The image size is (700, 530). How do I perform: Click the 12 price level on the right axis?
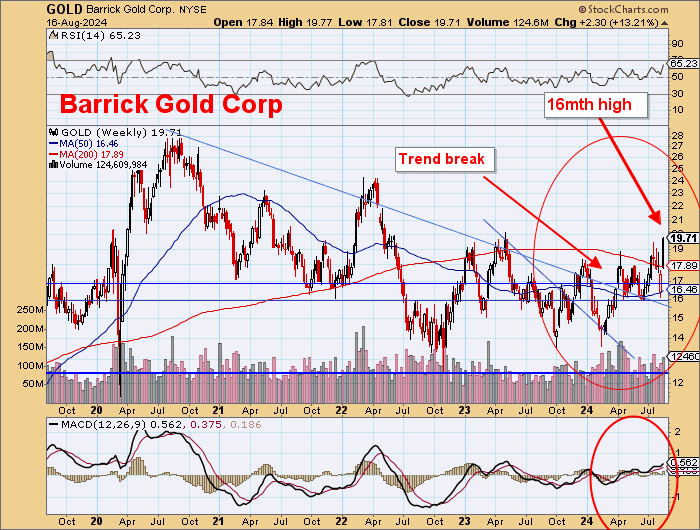pyautogui.click(x=677, y=383)
